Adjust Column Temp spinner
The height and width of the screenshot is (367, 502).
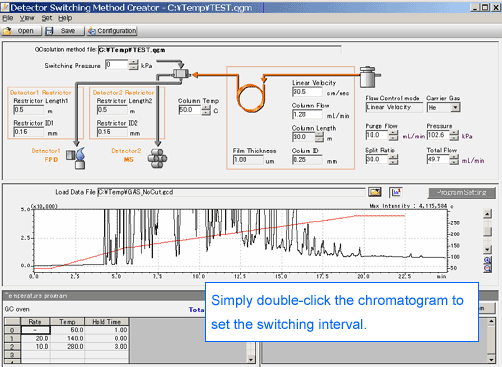[206, 110]
